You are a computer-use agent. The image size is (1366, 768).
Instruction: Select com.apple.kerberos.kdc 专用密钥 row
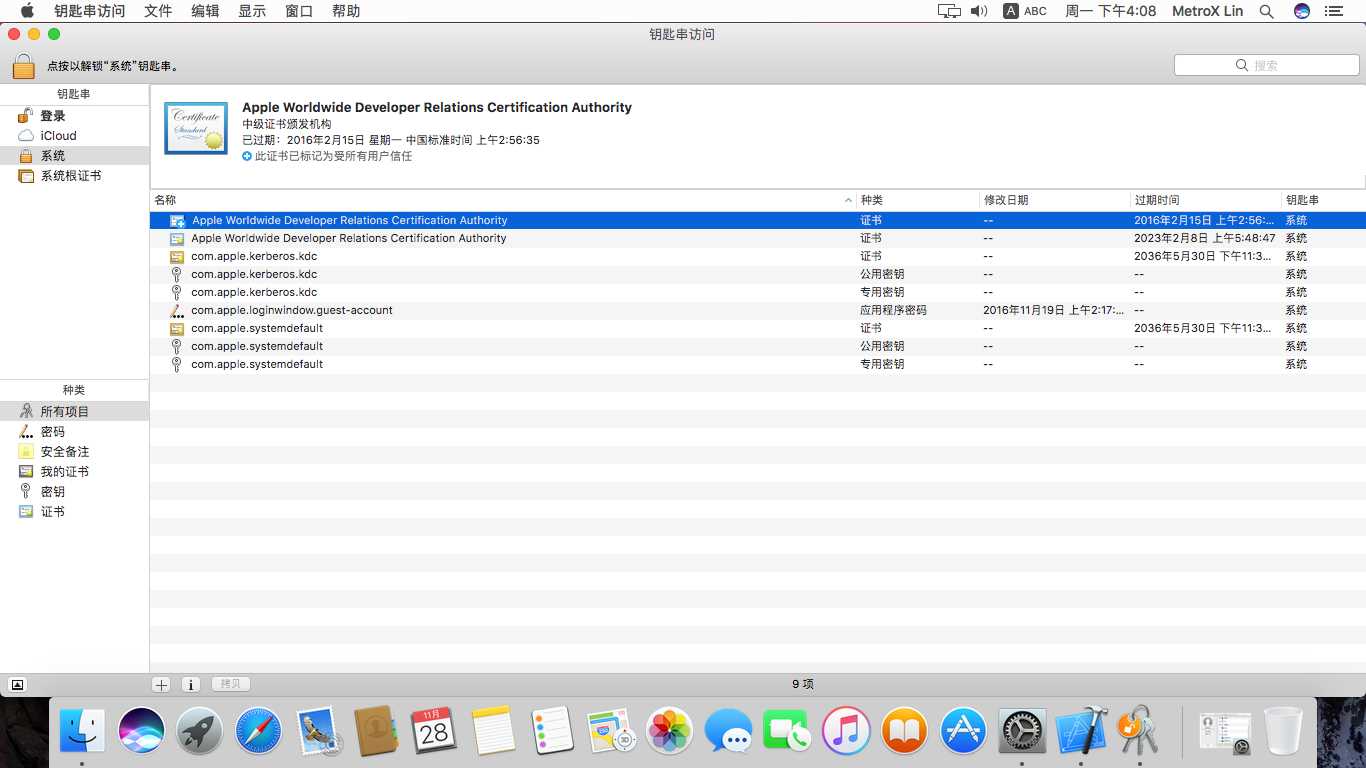coord(758,292)
